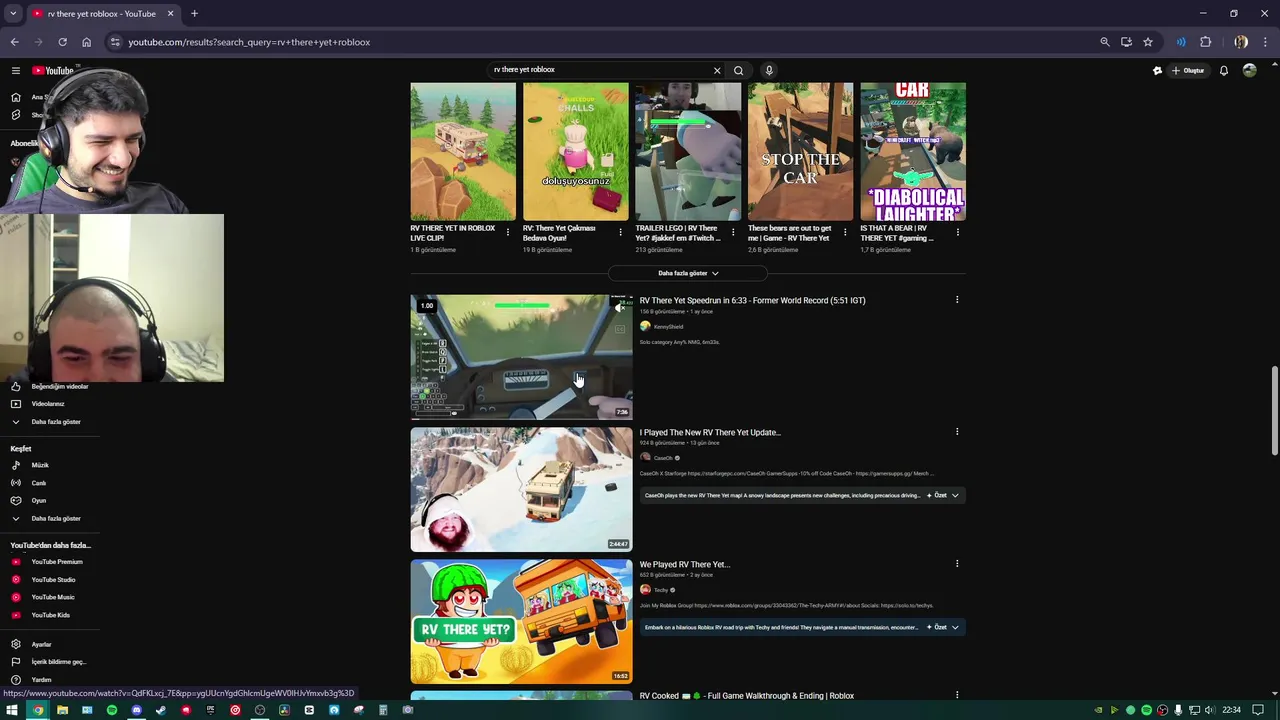Open Chrome extensions puzzle icon
Screen dimensions: 1280x720
tap(1205, 42)
